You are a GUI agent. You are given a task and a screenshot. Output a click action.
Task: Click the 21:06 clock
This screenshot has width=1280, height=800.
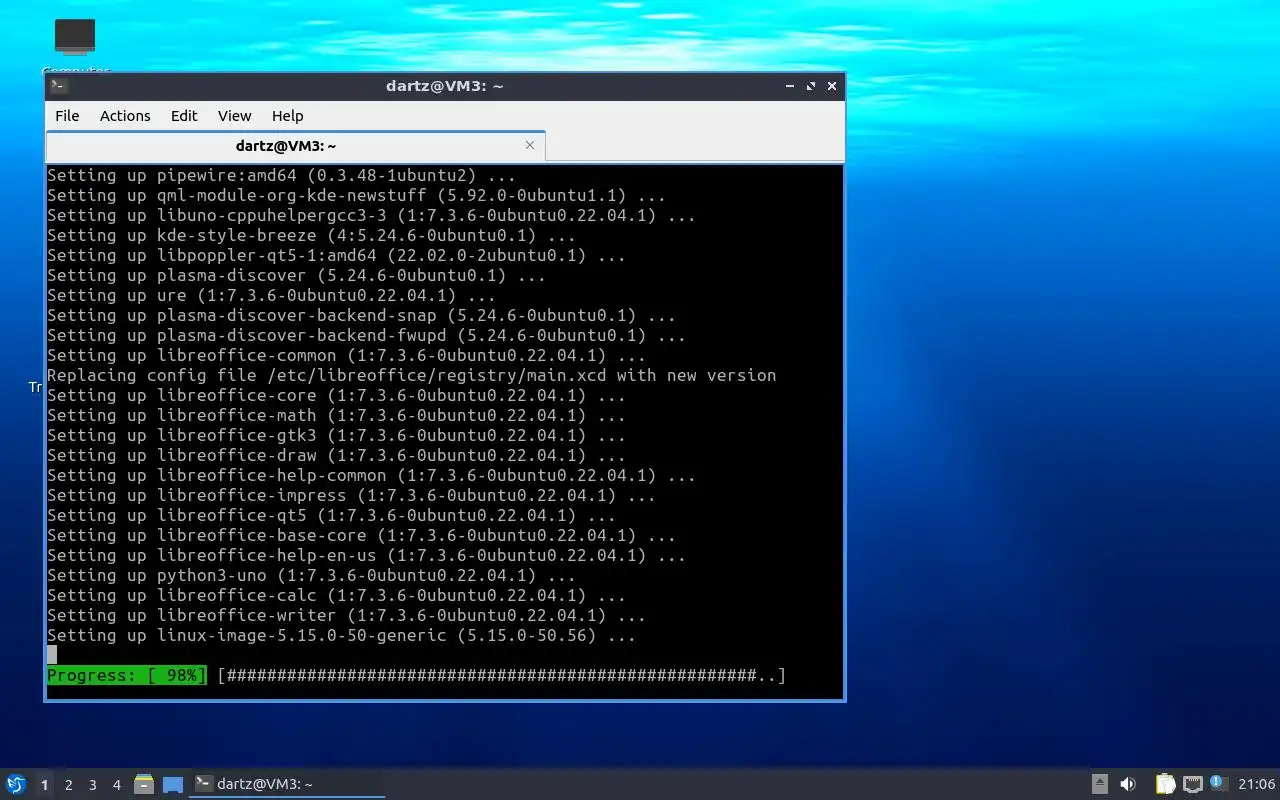point(1256,784)
